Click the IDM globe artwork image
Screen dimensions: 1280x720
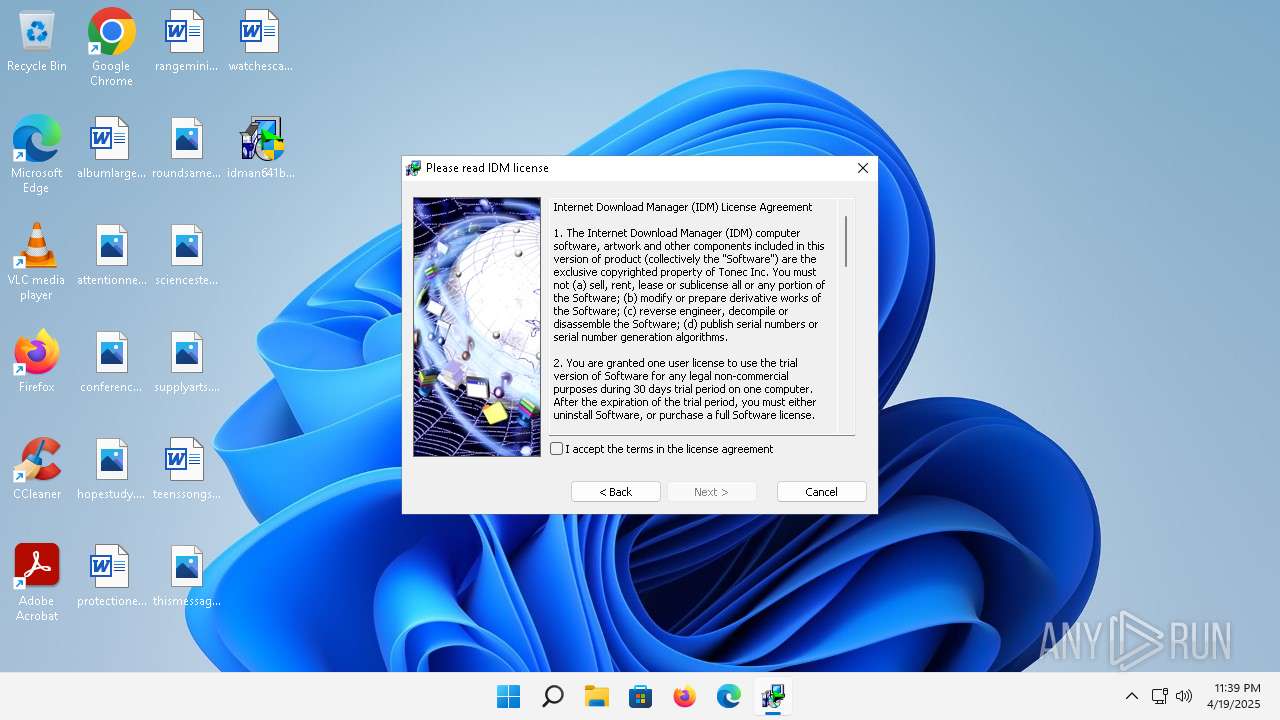(477, 327)
